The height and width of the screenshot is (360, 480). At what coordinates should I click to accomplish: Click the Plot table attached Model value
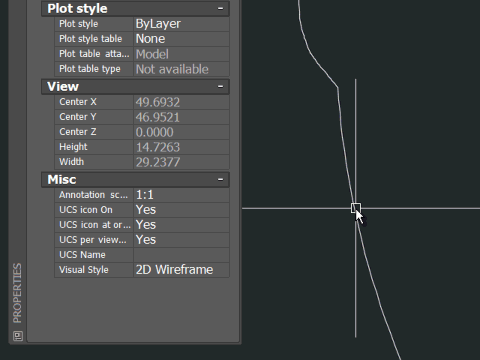(x=181, y=54)
